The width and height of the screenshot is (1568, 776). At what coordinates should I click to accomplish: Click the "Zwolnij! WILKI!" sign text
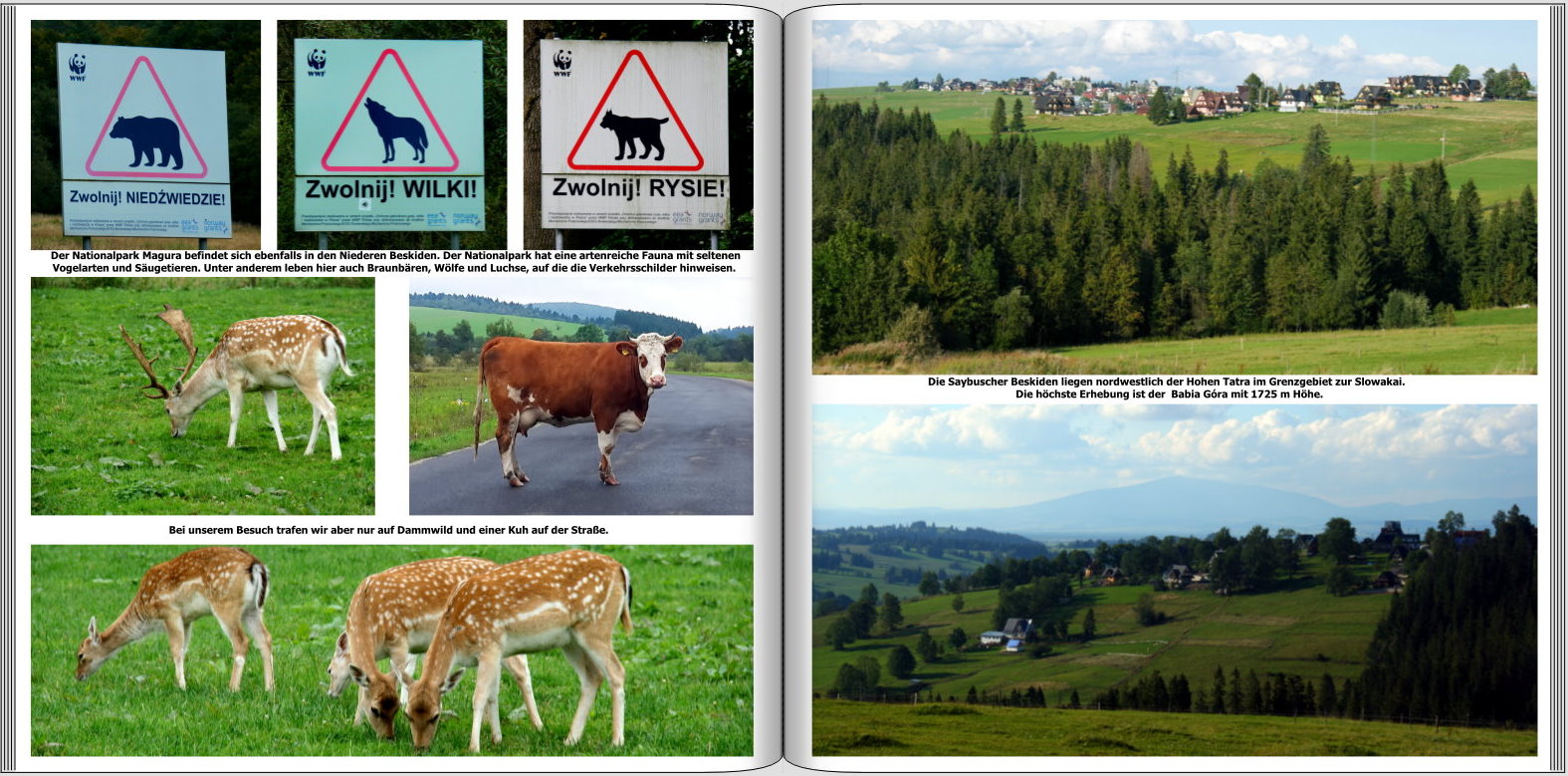click(390, 189)
